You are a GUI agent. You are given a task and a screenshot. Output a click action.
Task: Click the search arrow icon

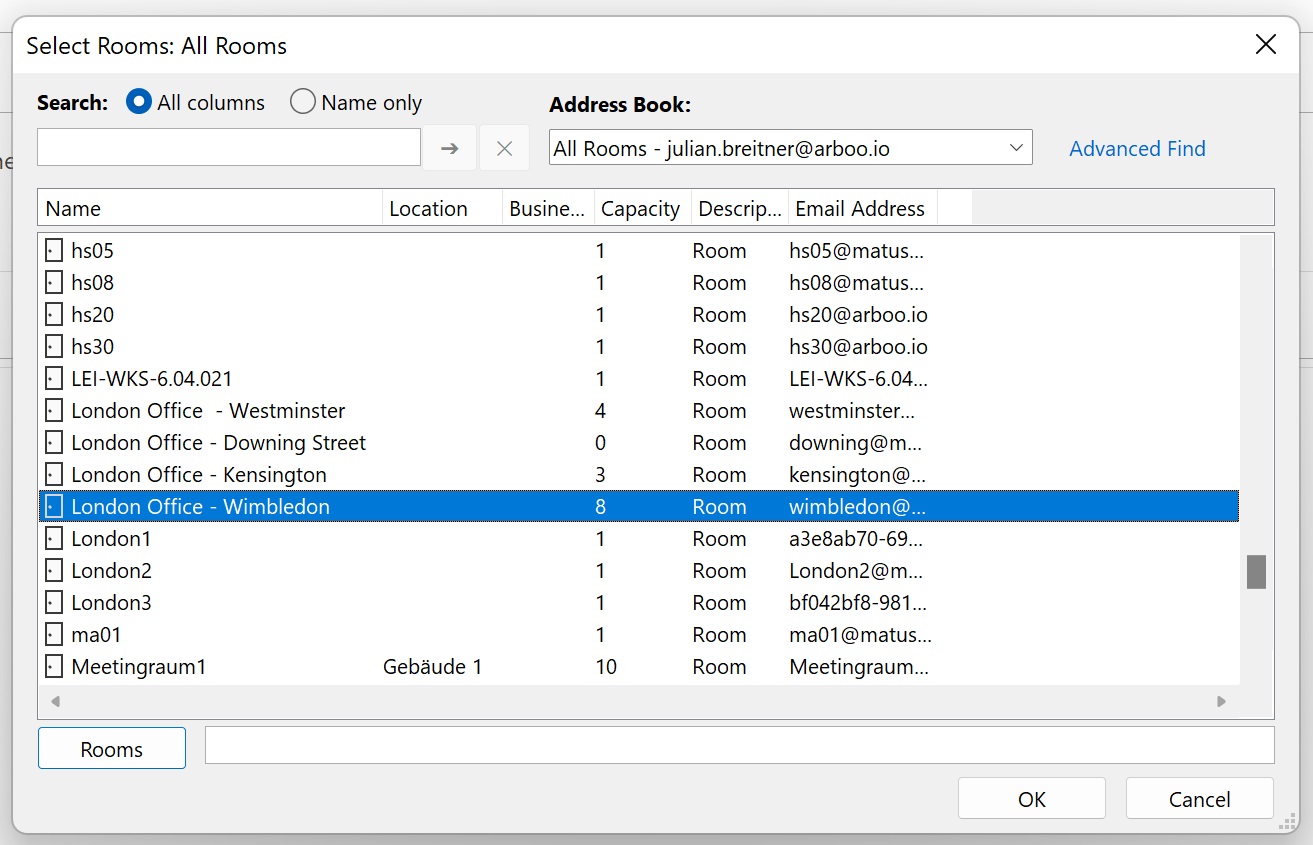(449, 147)
